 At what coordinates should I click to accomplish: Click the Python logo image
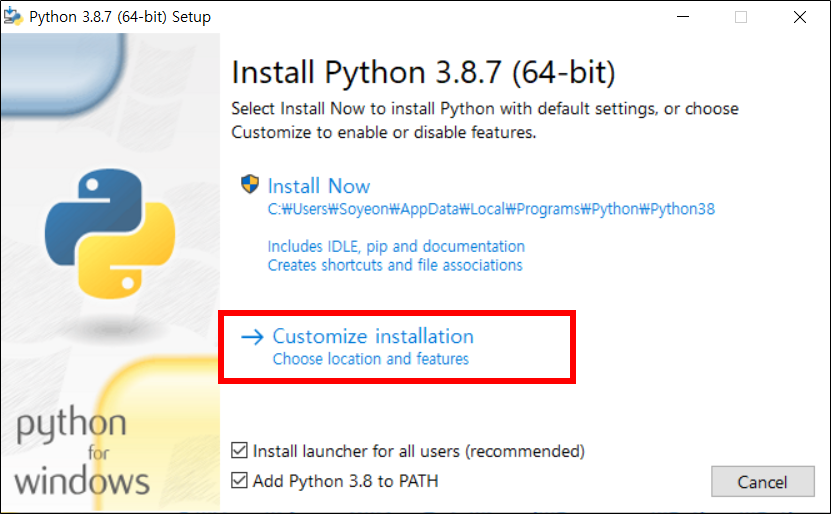110,233
